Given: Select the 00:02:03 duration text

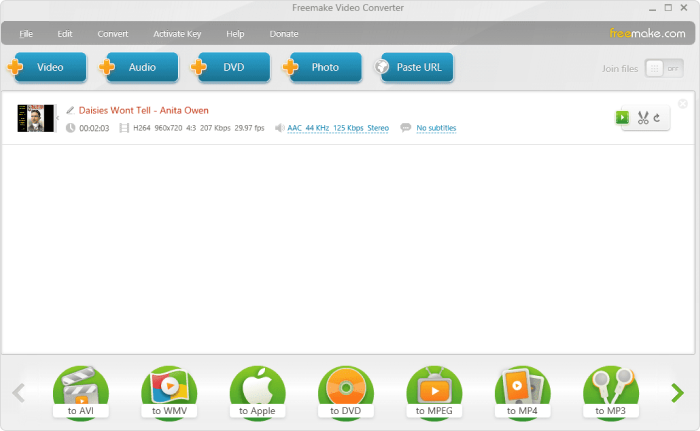Looking at the screenshot, I should click(x=94, y=128).
